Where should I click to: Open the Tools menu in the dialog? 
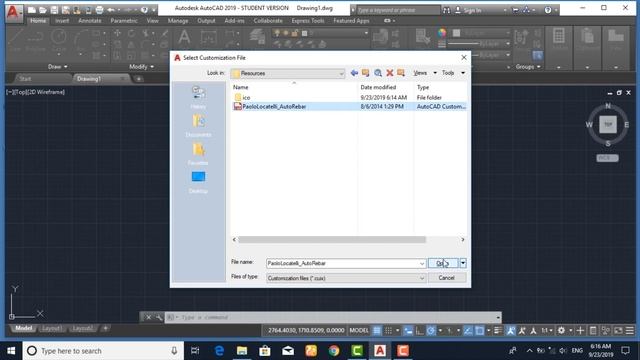click(x=453, y=73)
